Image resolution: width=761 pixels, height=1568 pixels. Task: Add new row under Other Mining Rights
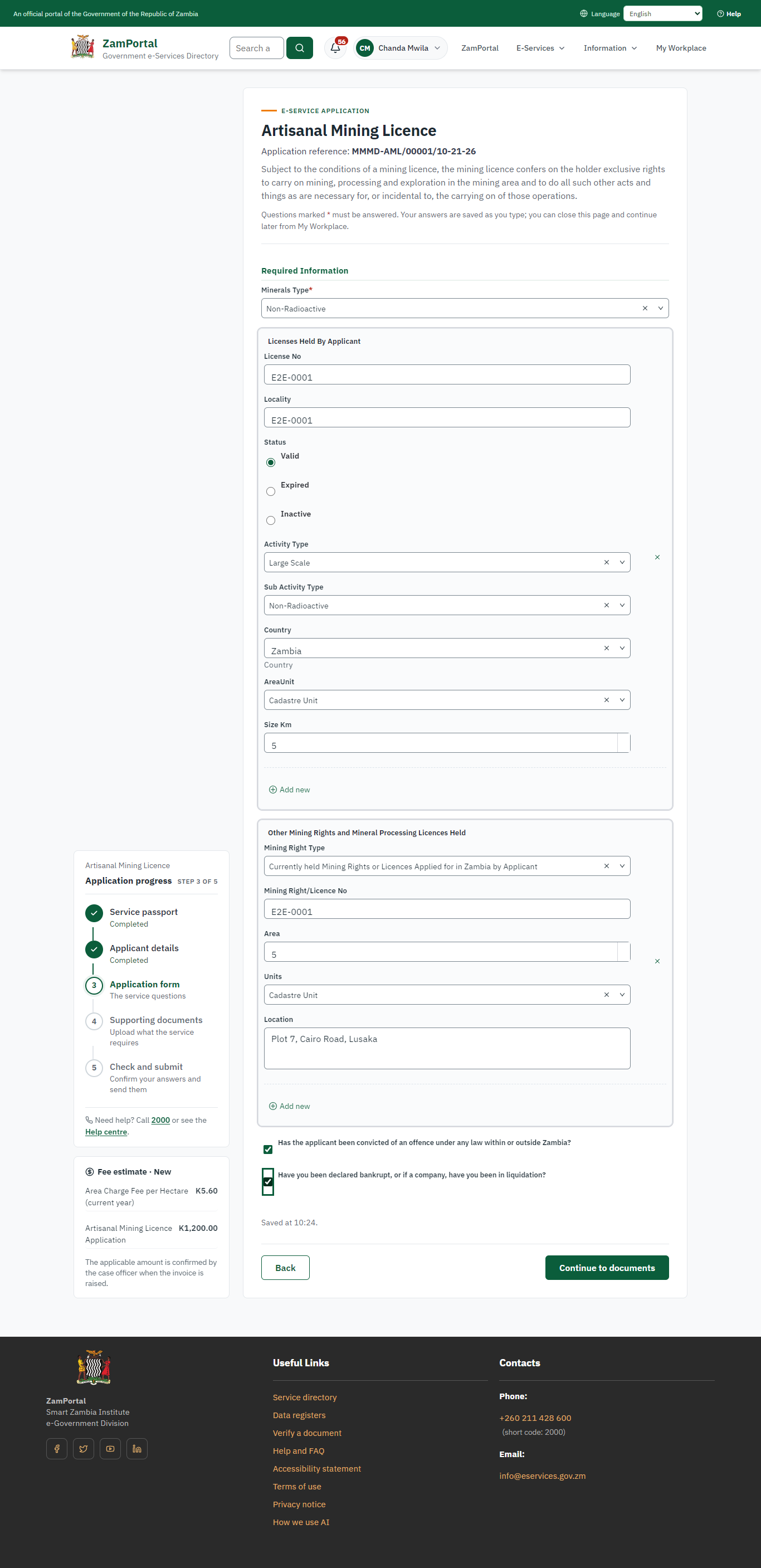[x=290, y=1107]
